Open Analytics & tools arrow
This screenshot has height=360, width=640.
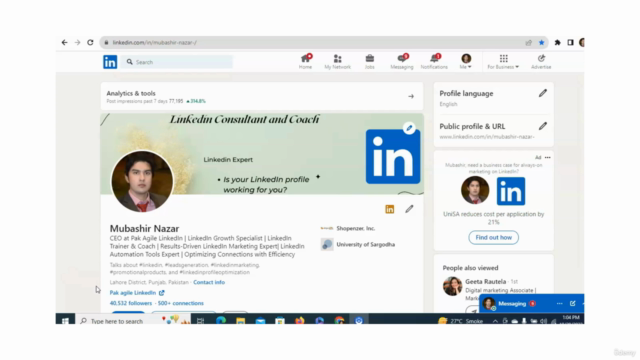pyautogui.click(x=411, y=97)
